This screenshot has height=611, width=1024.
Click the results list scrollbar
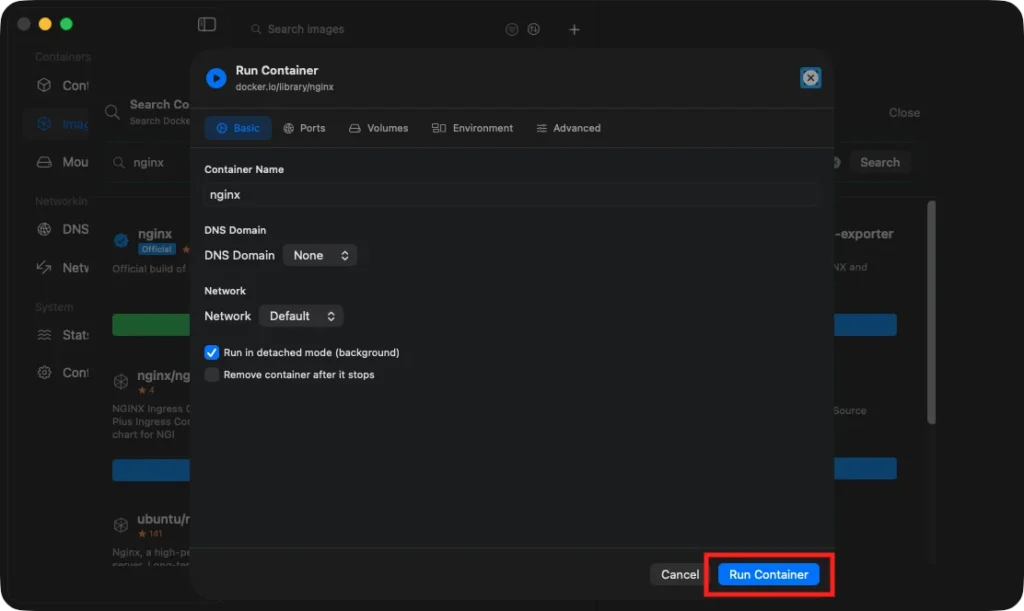pos(931,312)
